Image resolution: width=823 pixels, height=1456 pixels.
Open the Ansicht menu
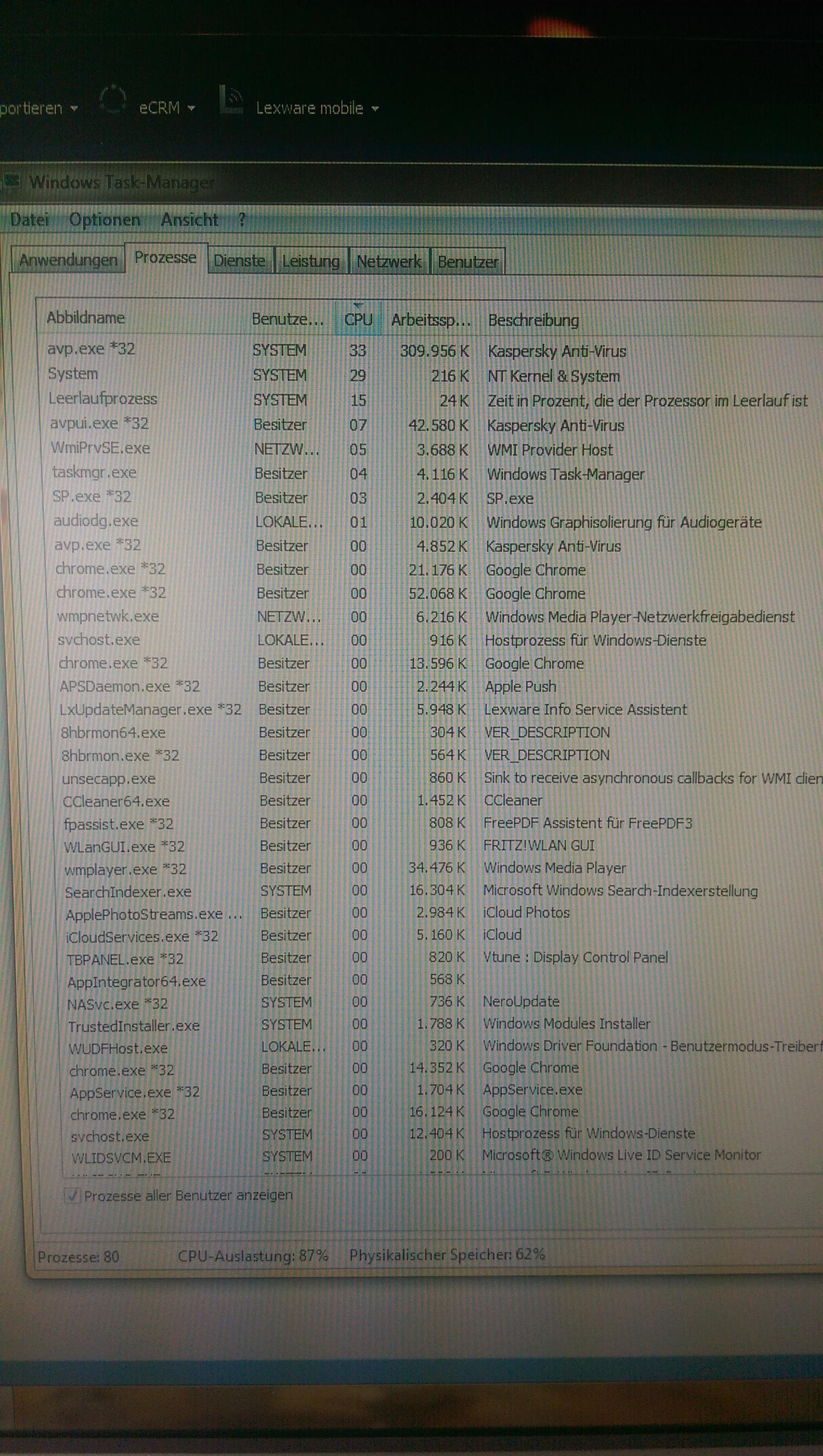click(189, 220)
